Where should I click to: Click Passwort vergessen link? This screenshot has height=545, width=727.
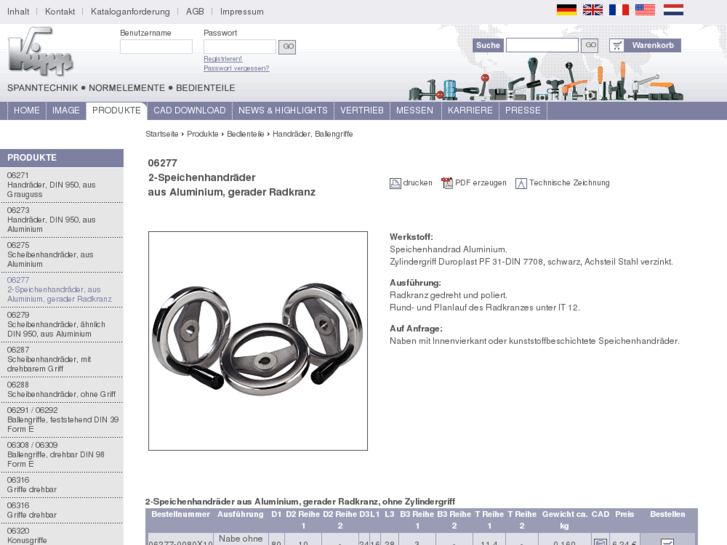point(236,68)
